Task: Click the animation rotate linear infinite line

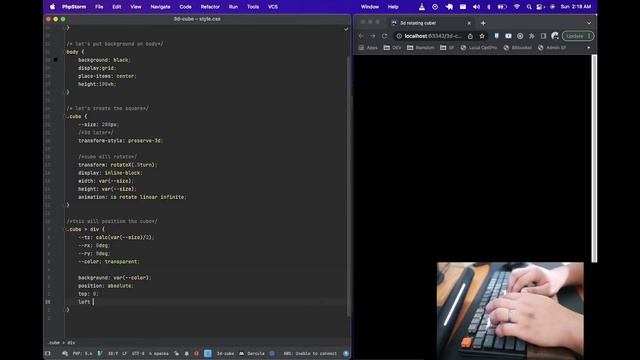Action: coord(132,197)
